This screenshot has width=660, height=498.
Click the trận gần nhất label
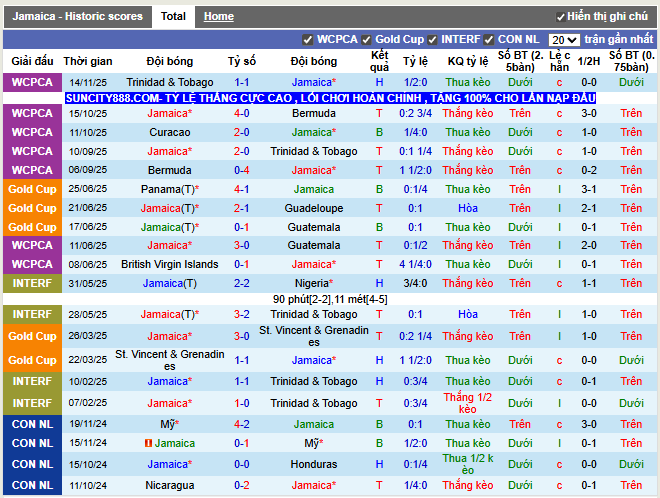[618, 40]
